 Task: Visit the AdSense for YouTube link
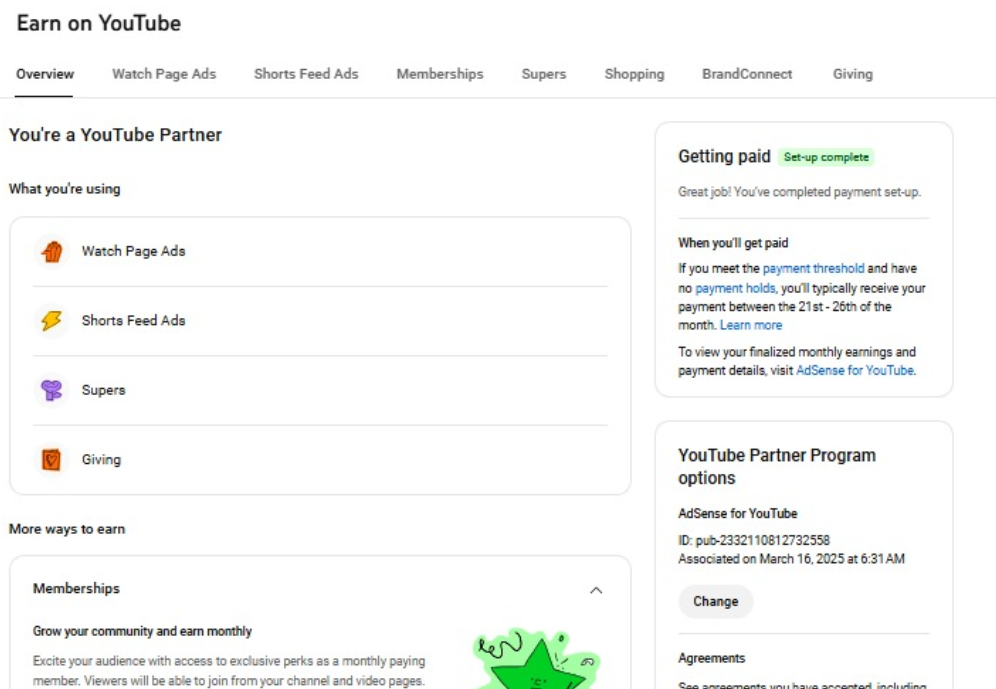[x=856, y=370]
